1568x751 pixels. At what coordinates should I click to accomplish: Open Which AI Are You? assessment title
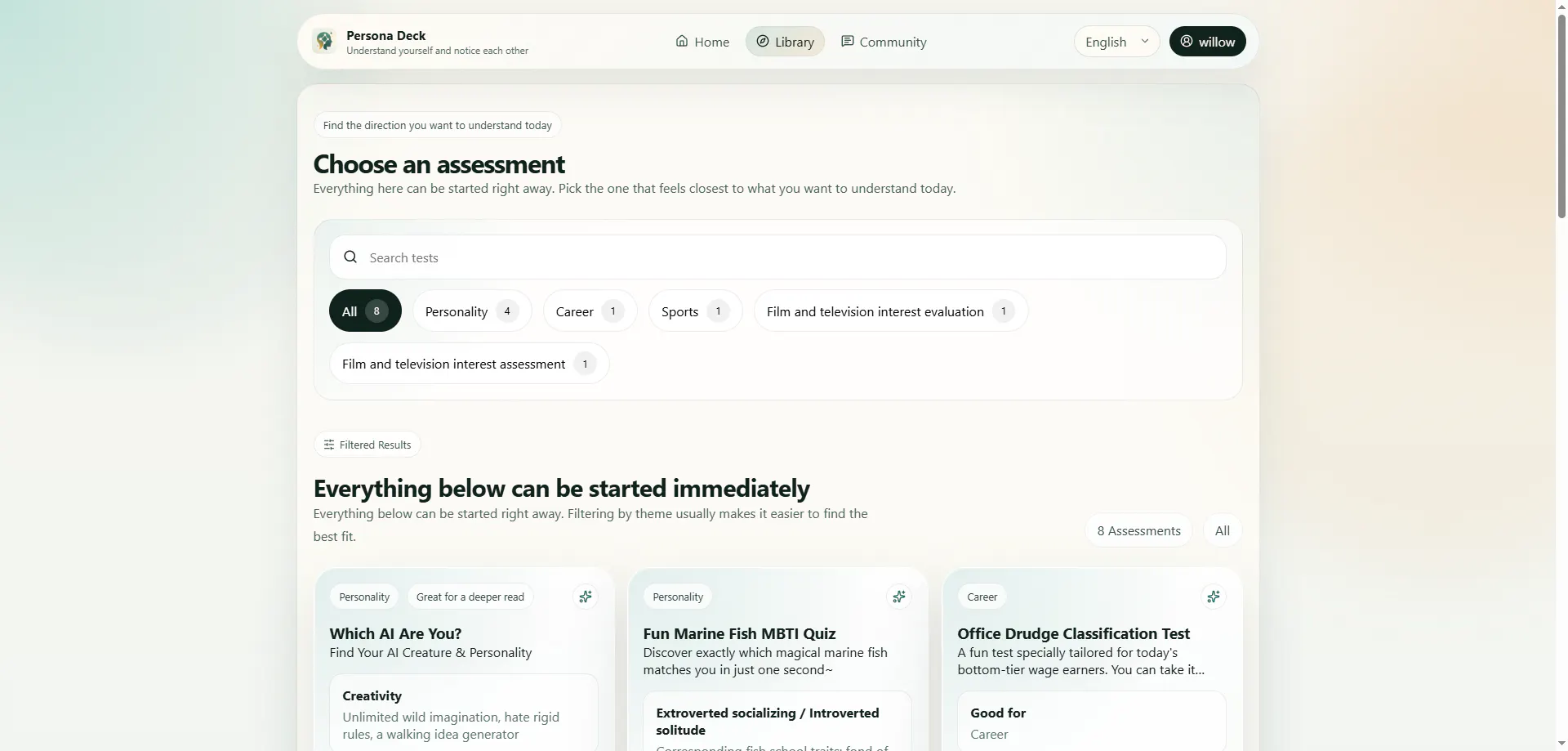(x=395, y=633)
